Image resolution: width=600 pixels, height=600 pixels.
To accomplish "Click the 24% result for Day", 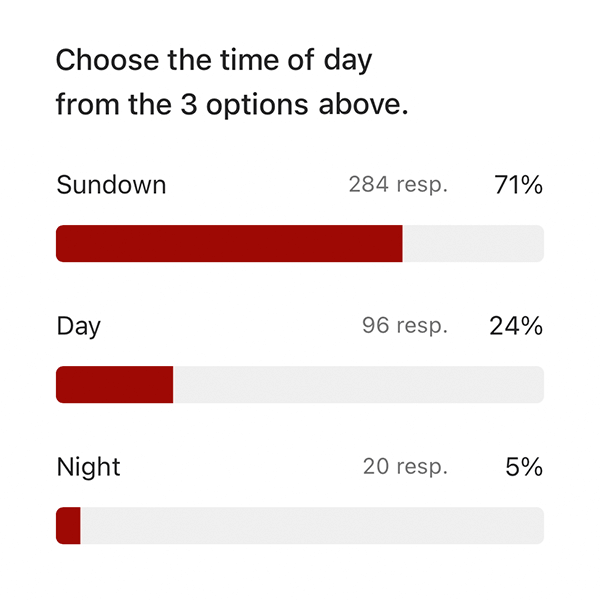I will click(516, 326).
